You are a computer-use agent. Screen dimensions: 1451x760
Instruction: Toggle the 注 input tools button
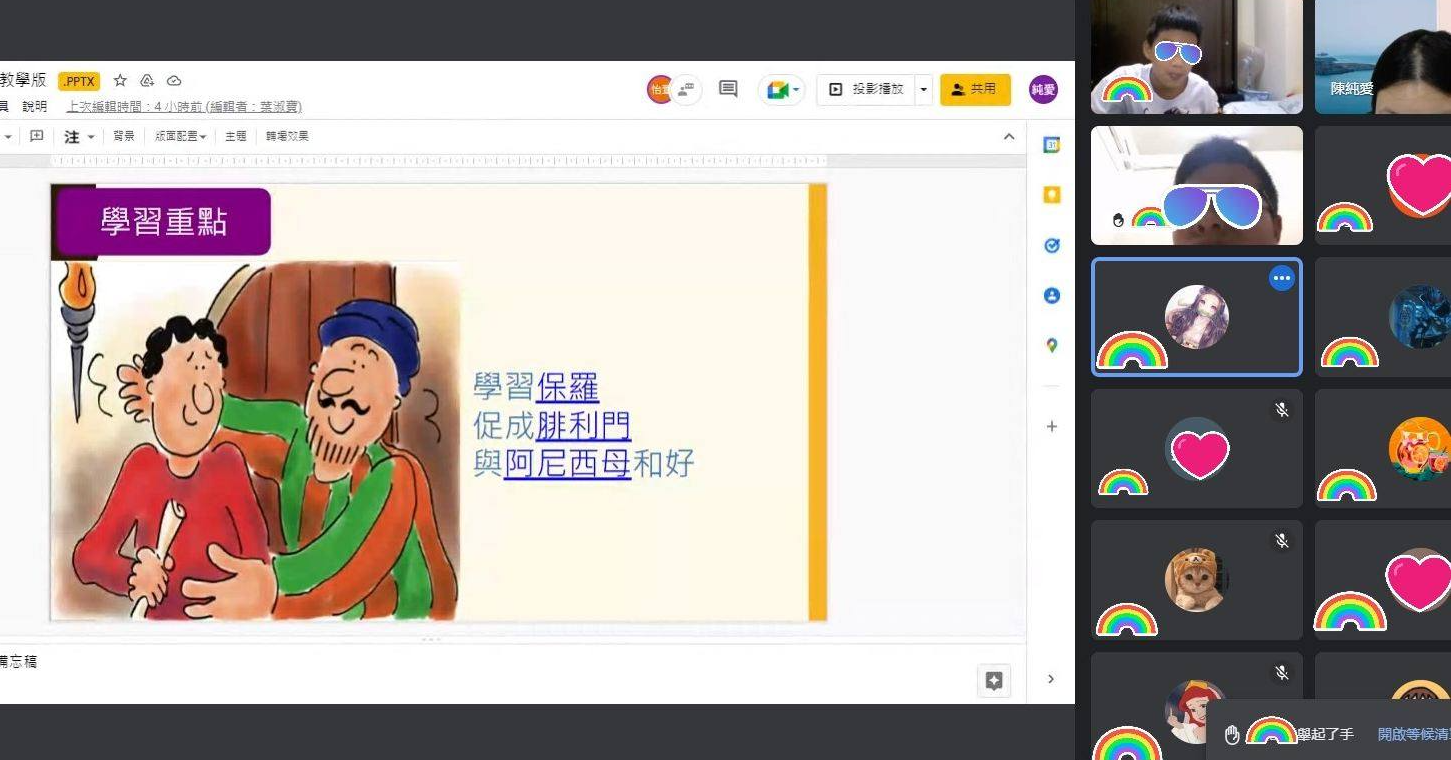click(x=72, y=136)
